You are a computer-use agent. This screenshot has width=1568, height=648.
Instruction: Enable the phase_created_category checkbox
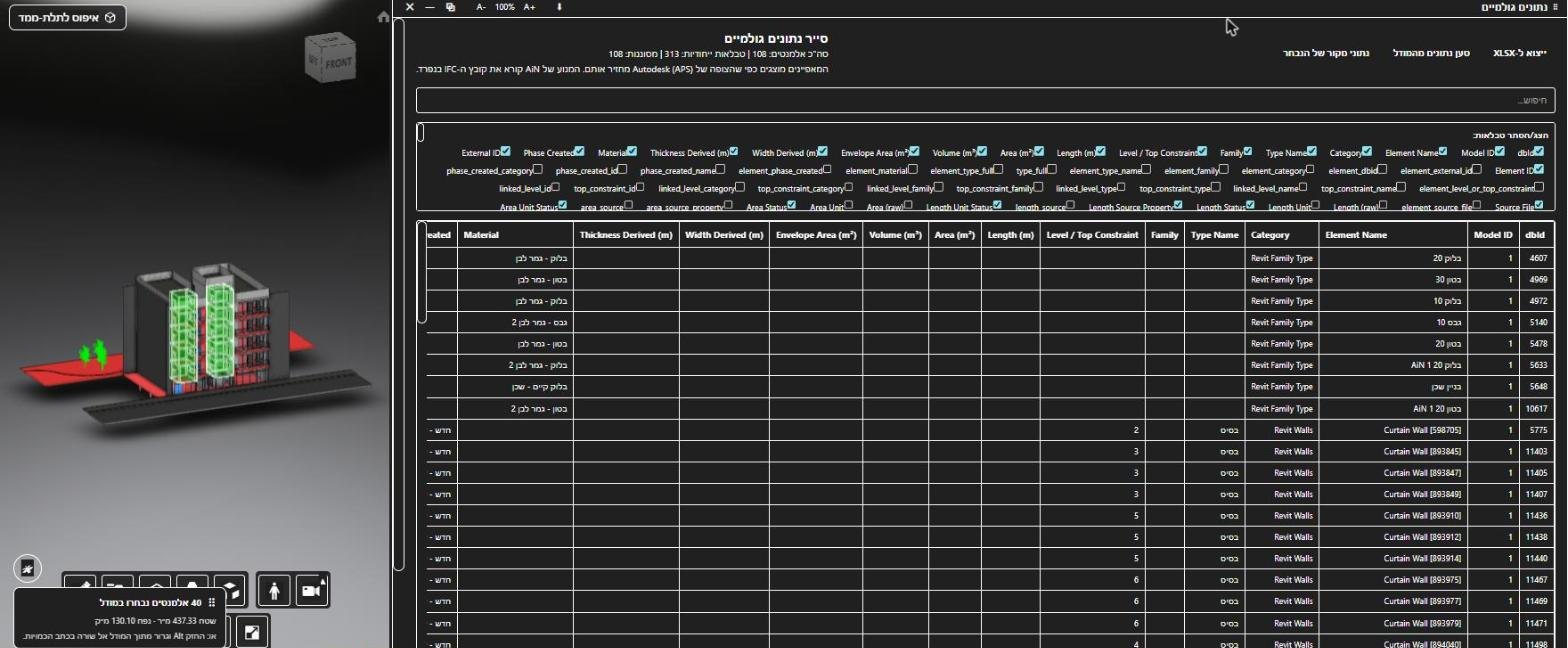point(538,169)
